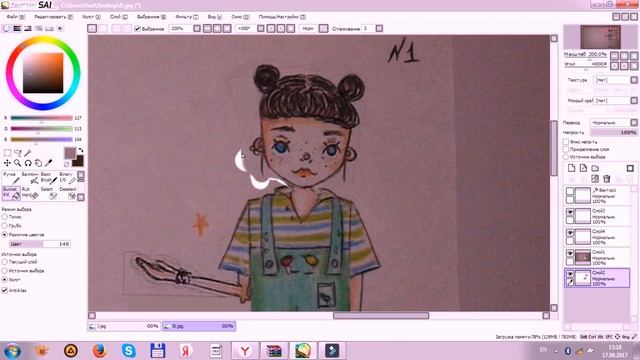Swap foreground and background colors
Screen dimensions: 640x360
click(80, 150)
